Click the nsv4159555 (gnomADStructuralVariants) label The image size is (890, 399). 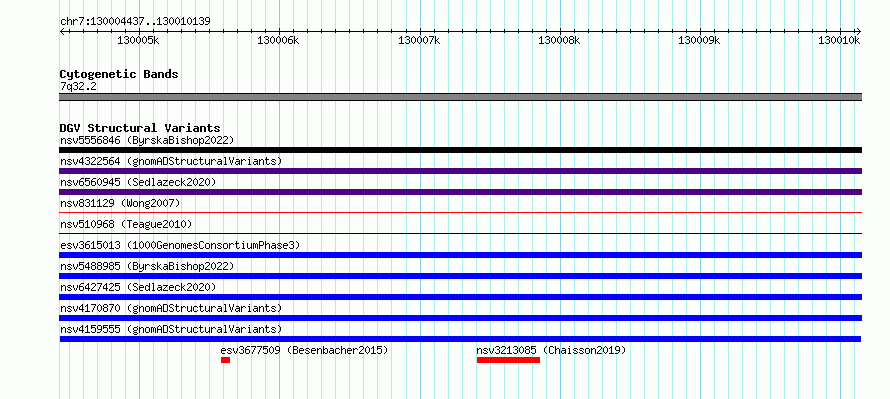click(171, 329)
